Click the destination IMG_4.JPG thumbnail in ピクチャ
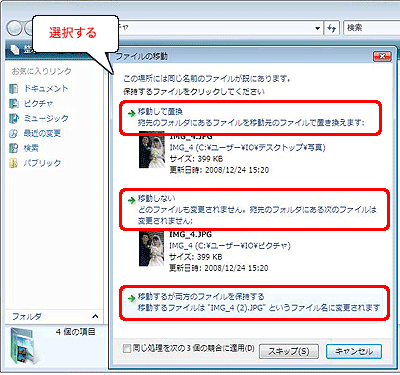The width and height of the screenshot is (400, 375). pos(152,249)
